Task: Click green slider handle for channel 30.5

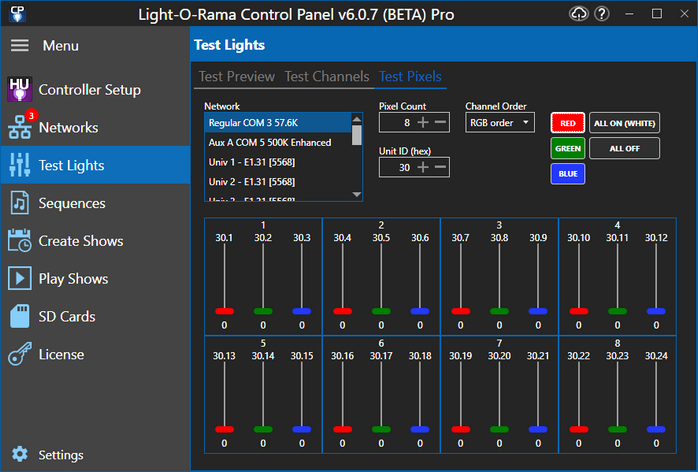Action: 381,311
